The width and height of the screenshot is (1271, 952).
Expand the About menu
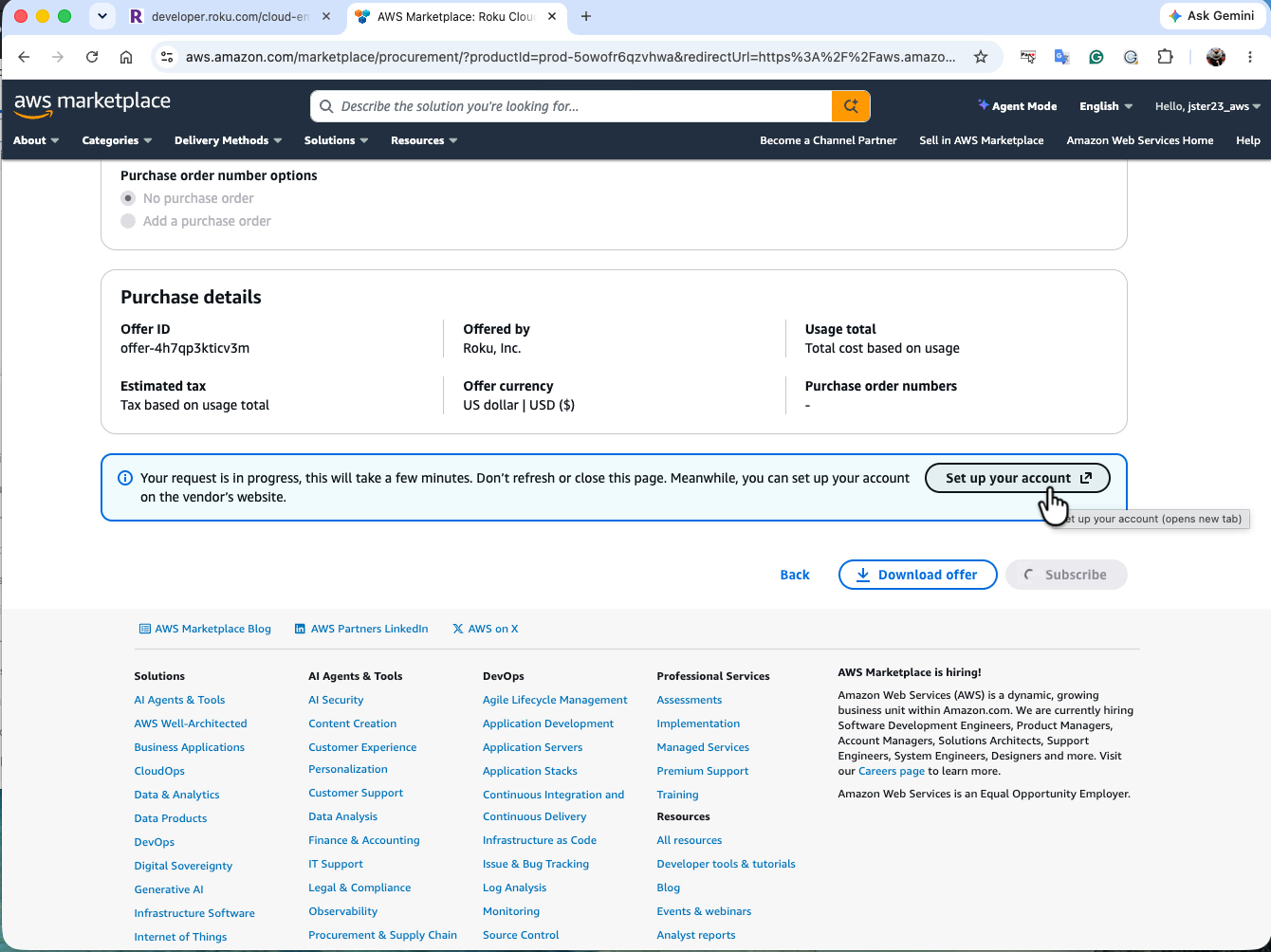(x=36, y=140)
